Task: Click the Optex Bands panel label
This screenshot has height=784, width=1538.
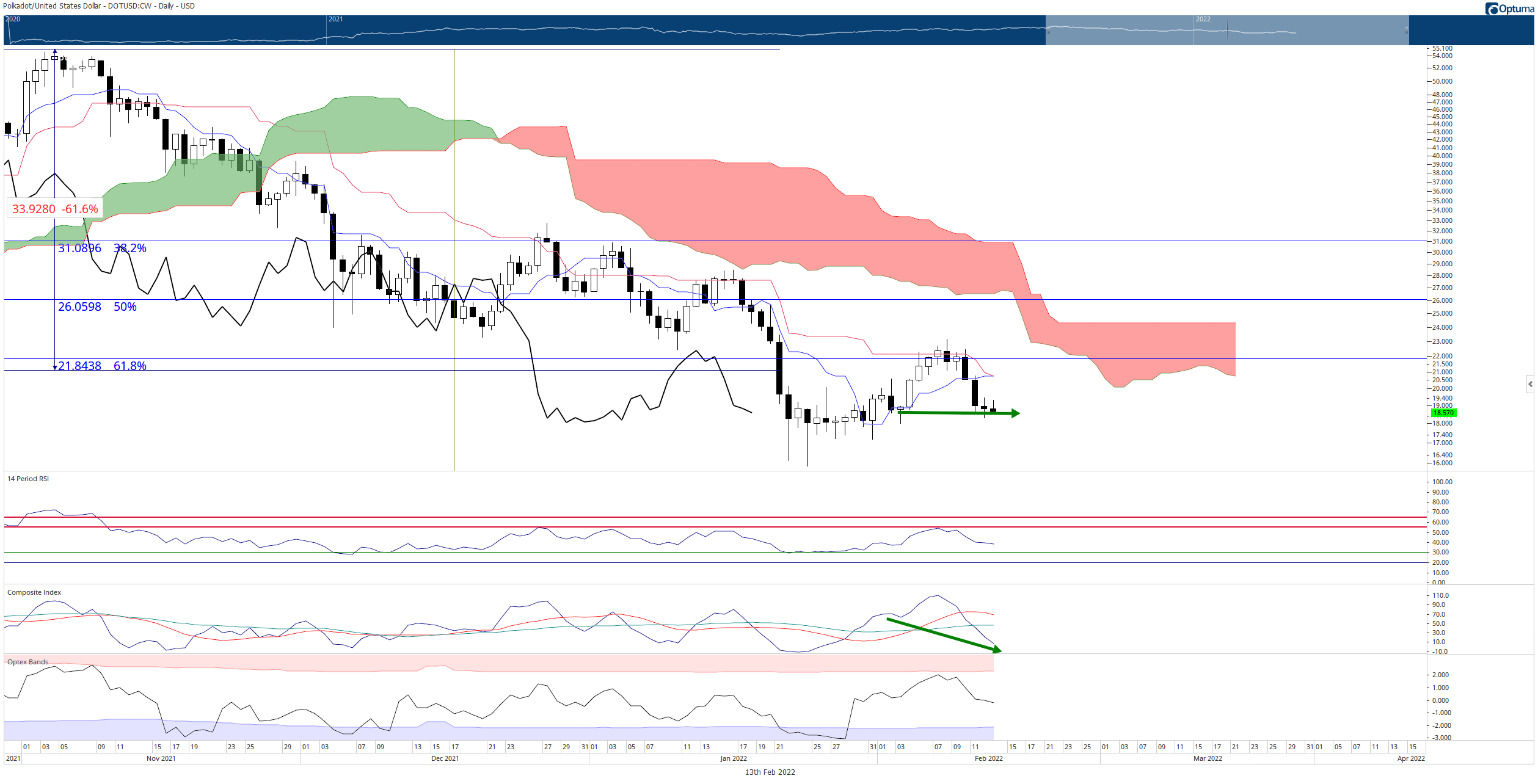Action: pyautogui.click(x=27, y=662)
